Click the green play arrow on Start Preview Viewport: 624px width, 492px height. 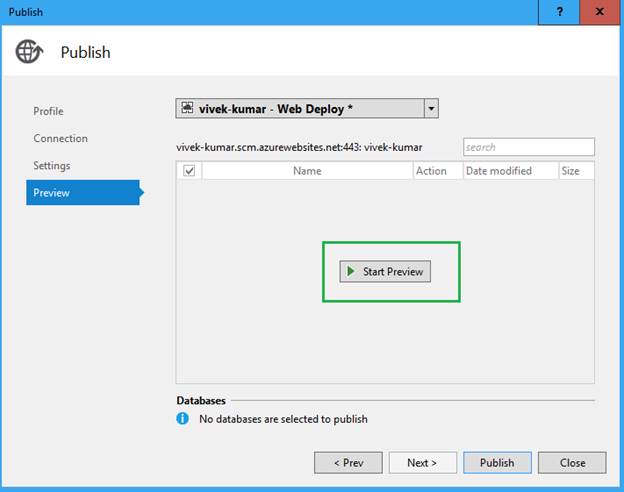click(x=351, y=271)
